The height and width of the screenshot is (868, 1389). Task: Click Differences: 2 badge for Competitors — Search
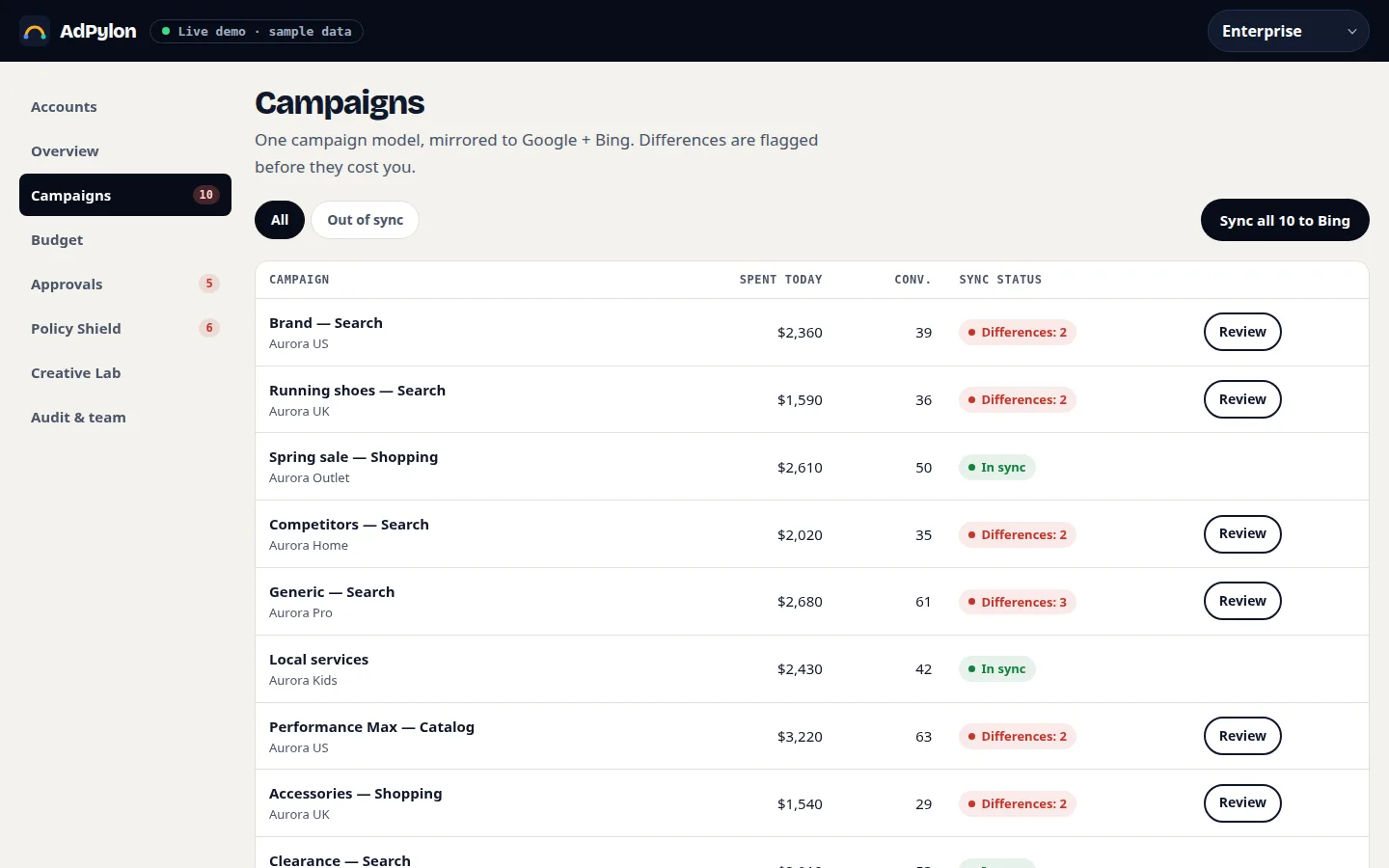(1018, 534)
